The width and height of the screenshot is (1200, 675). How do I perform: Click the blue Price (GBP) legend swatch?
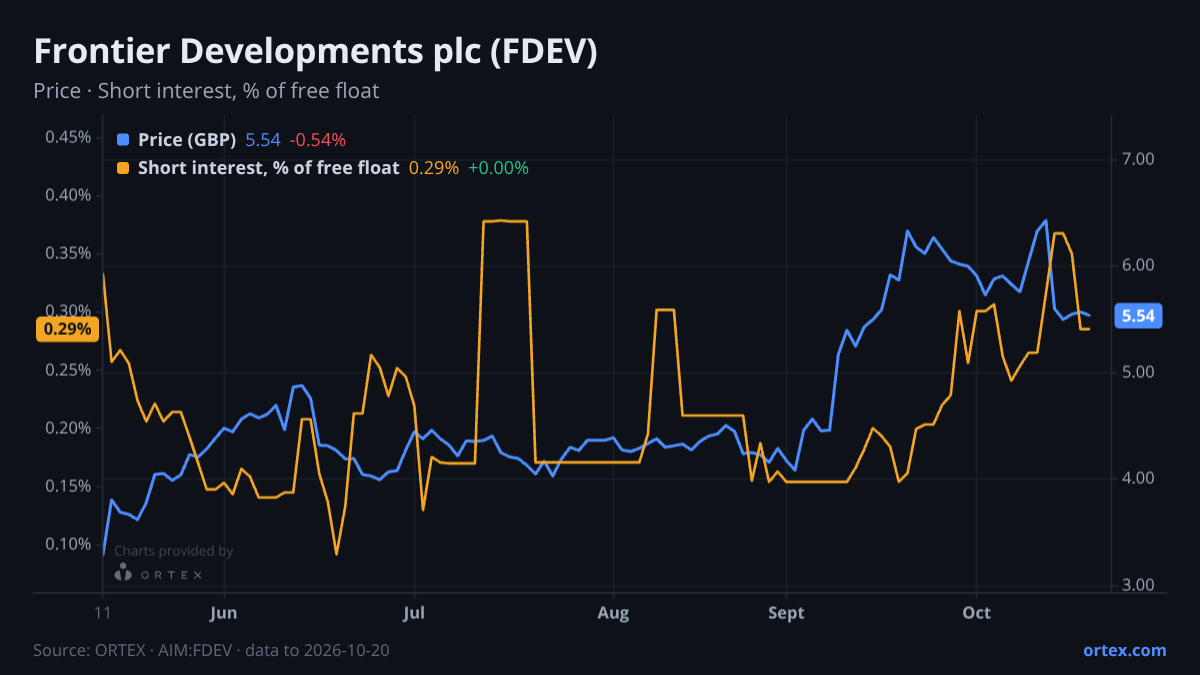tap(123, 140)
